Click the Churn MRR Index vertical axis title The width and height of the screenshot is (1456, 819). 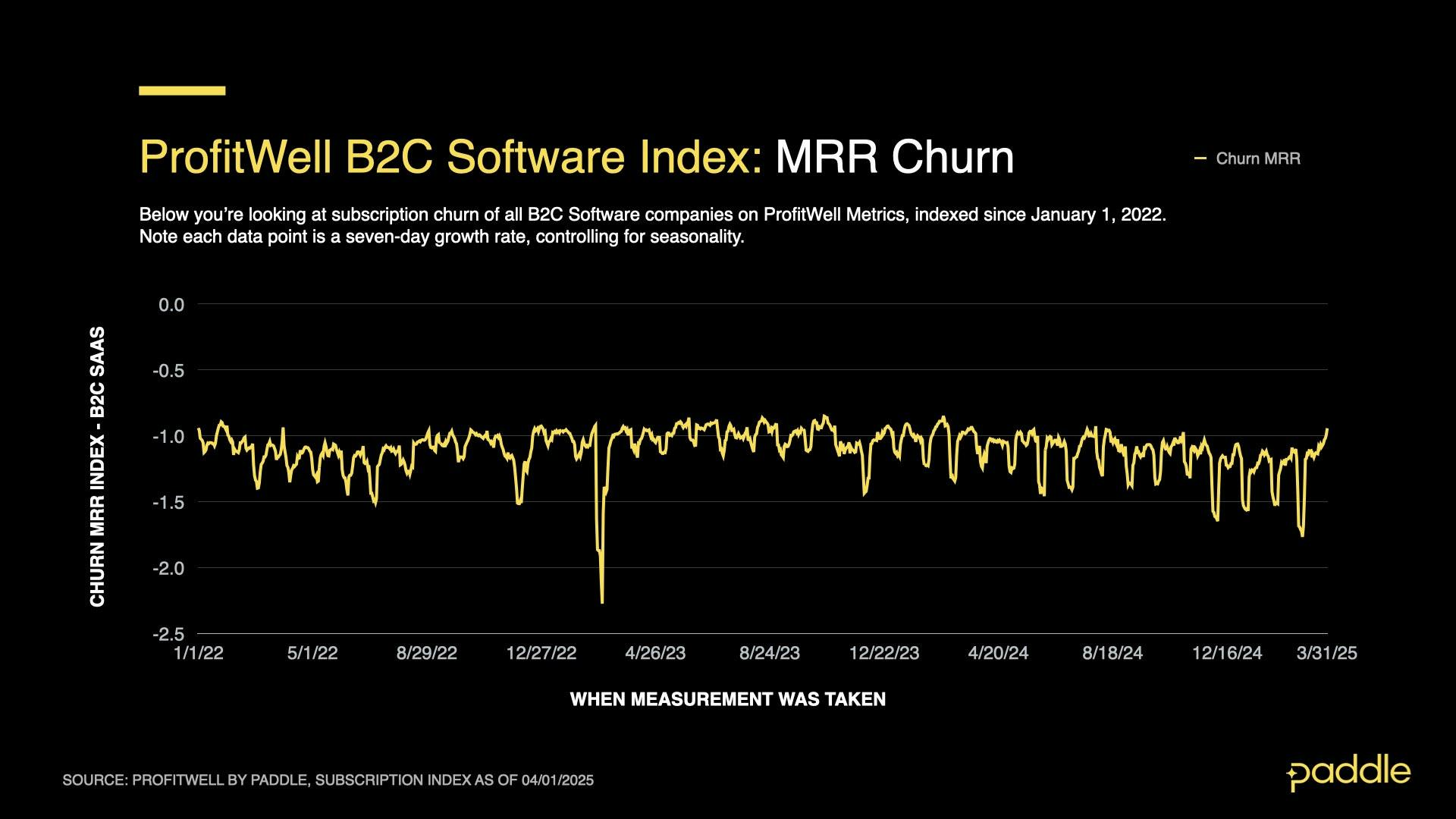[x=98, y=466]
